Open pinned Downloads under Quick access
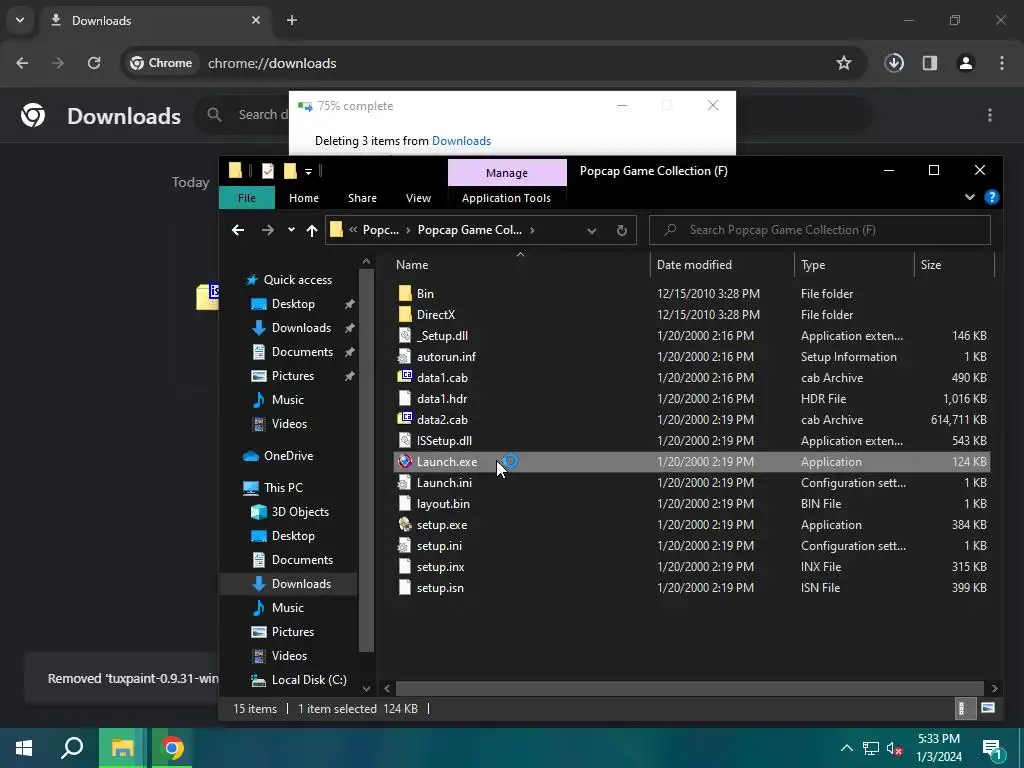 [301, 328]
